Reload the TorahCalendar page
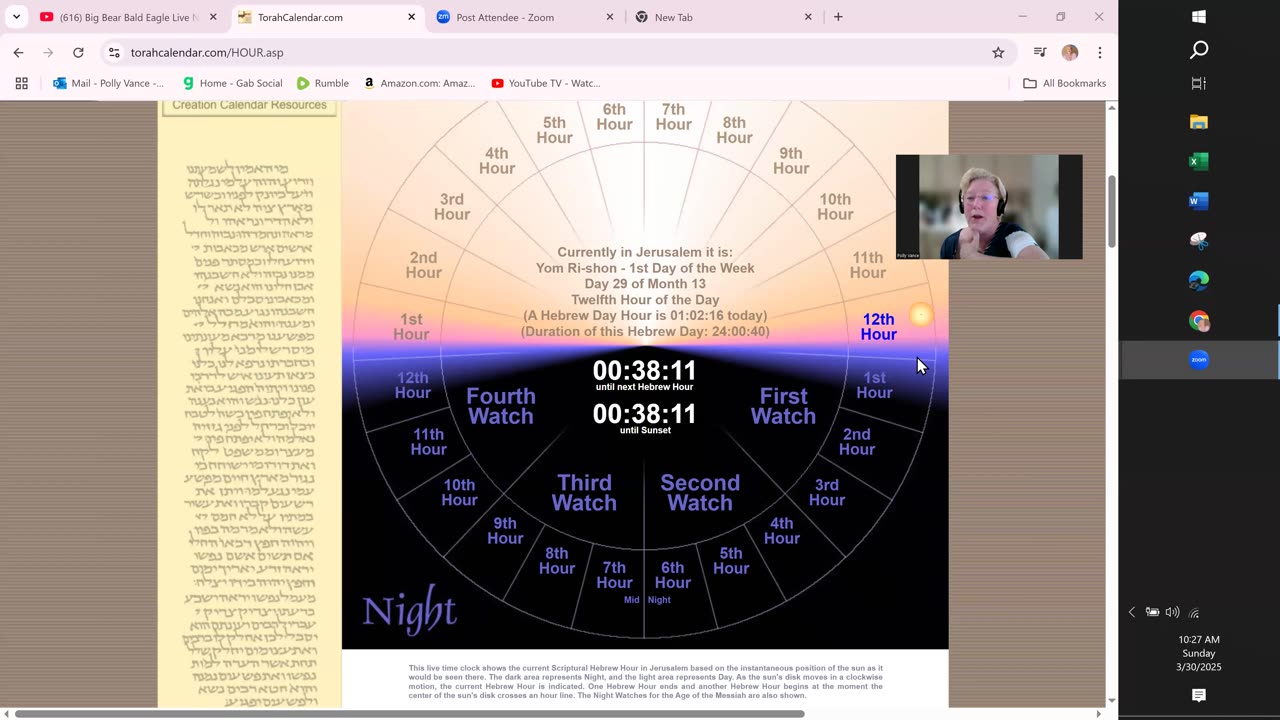This screenshot has width=1280, height=720. coord(78,52)
